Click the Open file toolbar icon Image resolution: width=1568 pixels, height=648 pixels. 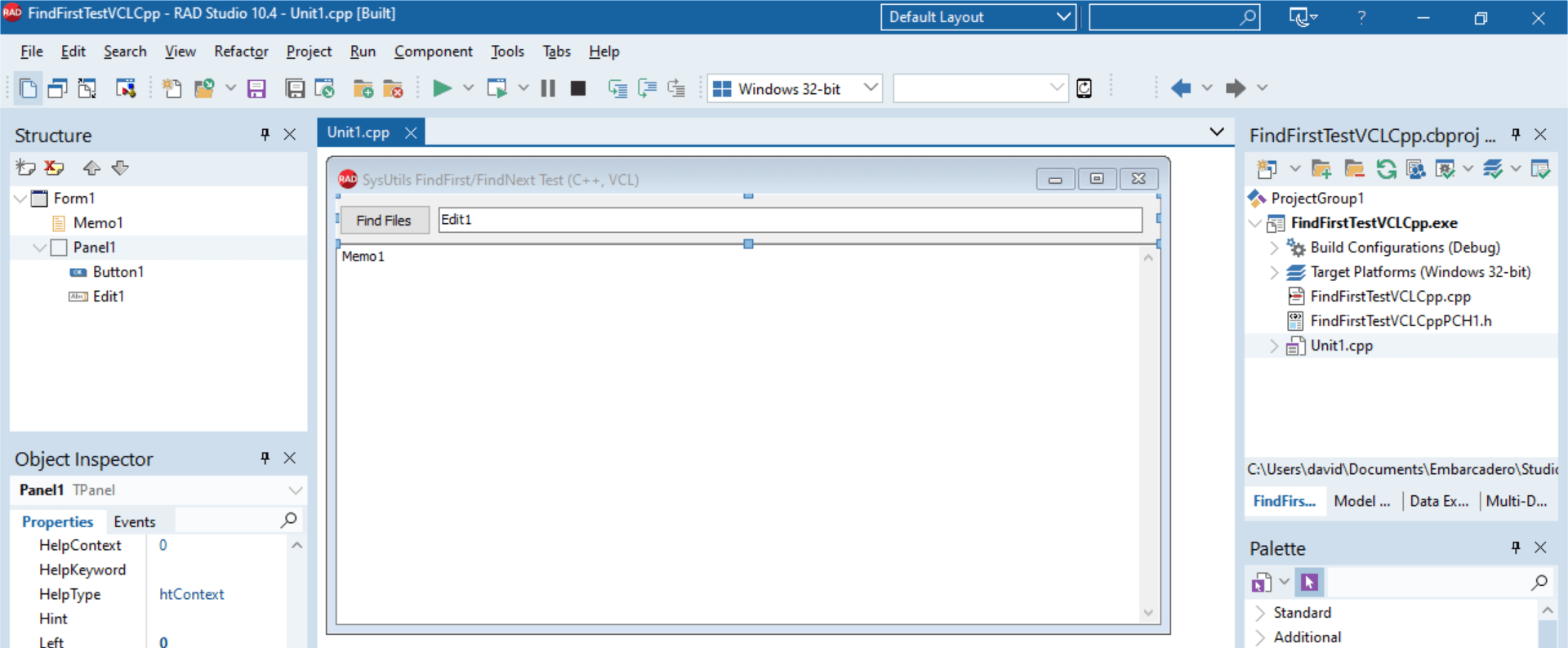click(x=204, y=88)
